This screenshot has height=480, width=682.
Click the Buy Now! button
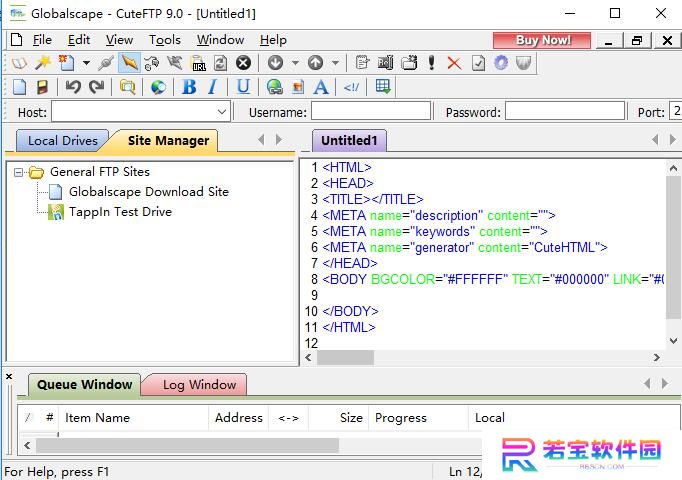pos(542,40)
